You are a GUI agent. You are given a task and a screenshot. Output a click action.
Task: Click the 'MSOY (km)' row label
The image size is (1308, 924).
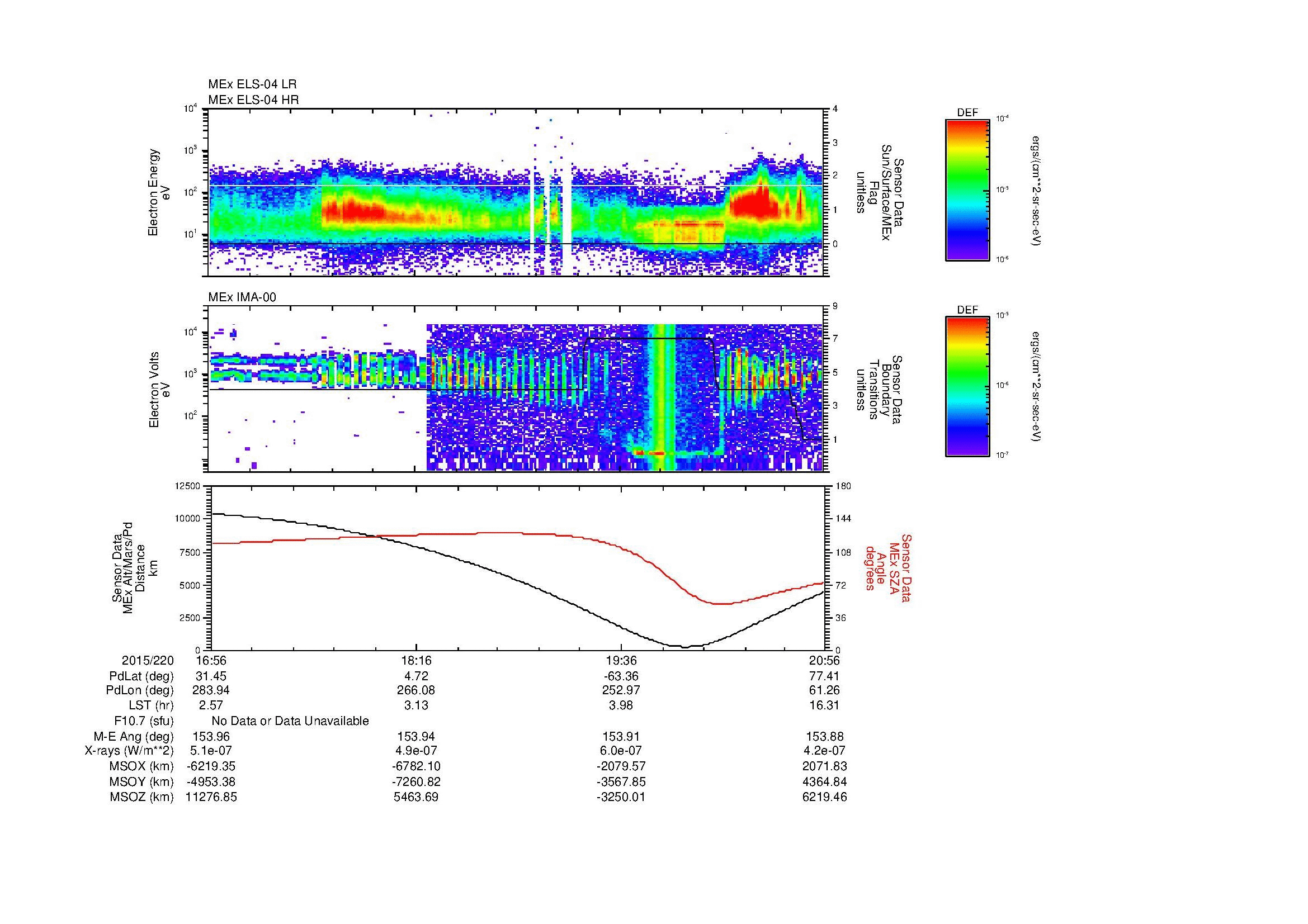point(141,781)
